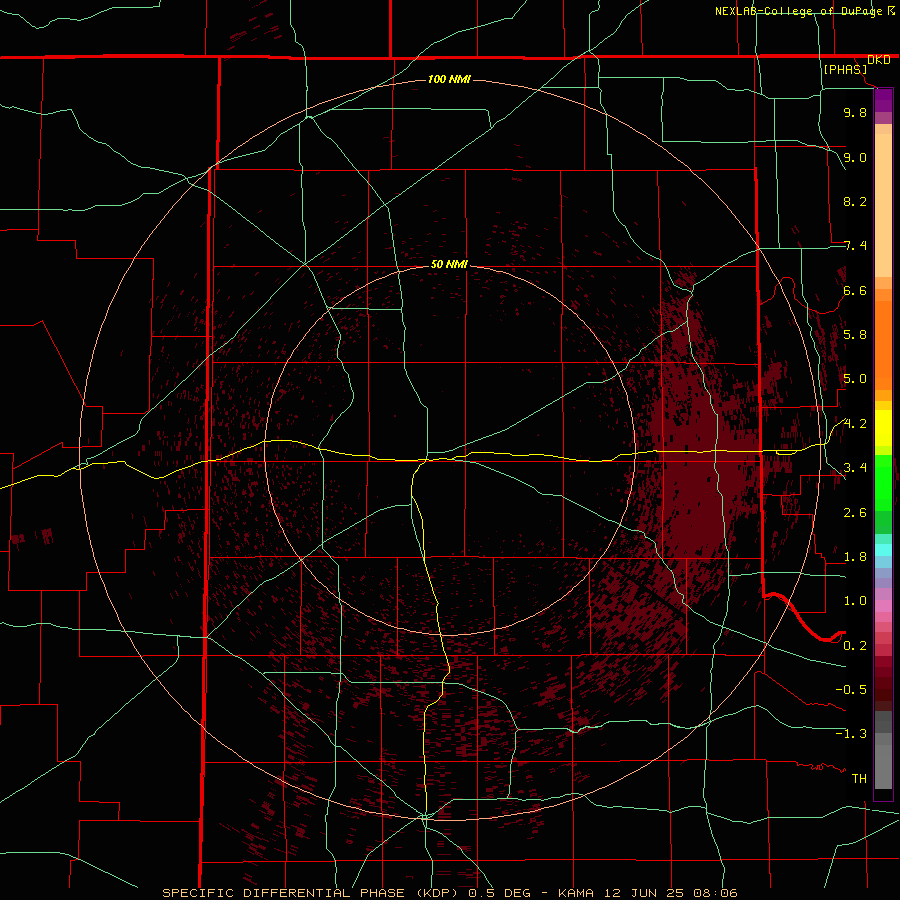The image size is (900, 900).
Task: Click the 6.6 legend value
Action: point(855,290)
